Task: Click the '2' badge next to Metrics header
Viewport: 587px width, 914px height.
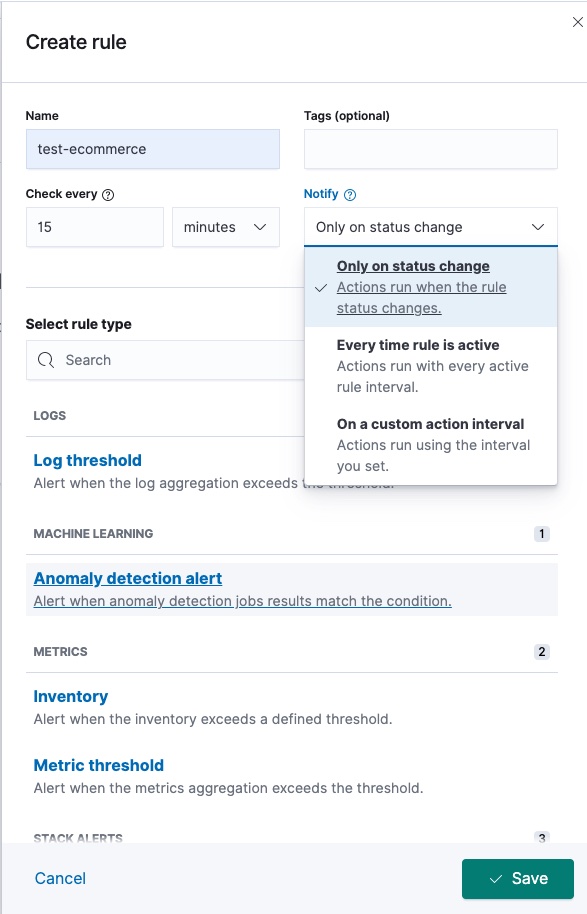Action: (x=541, y=651)
